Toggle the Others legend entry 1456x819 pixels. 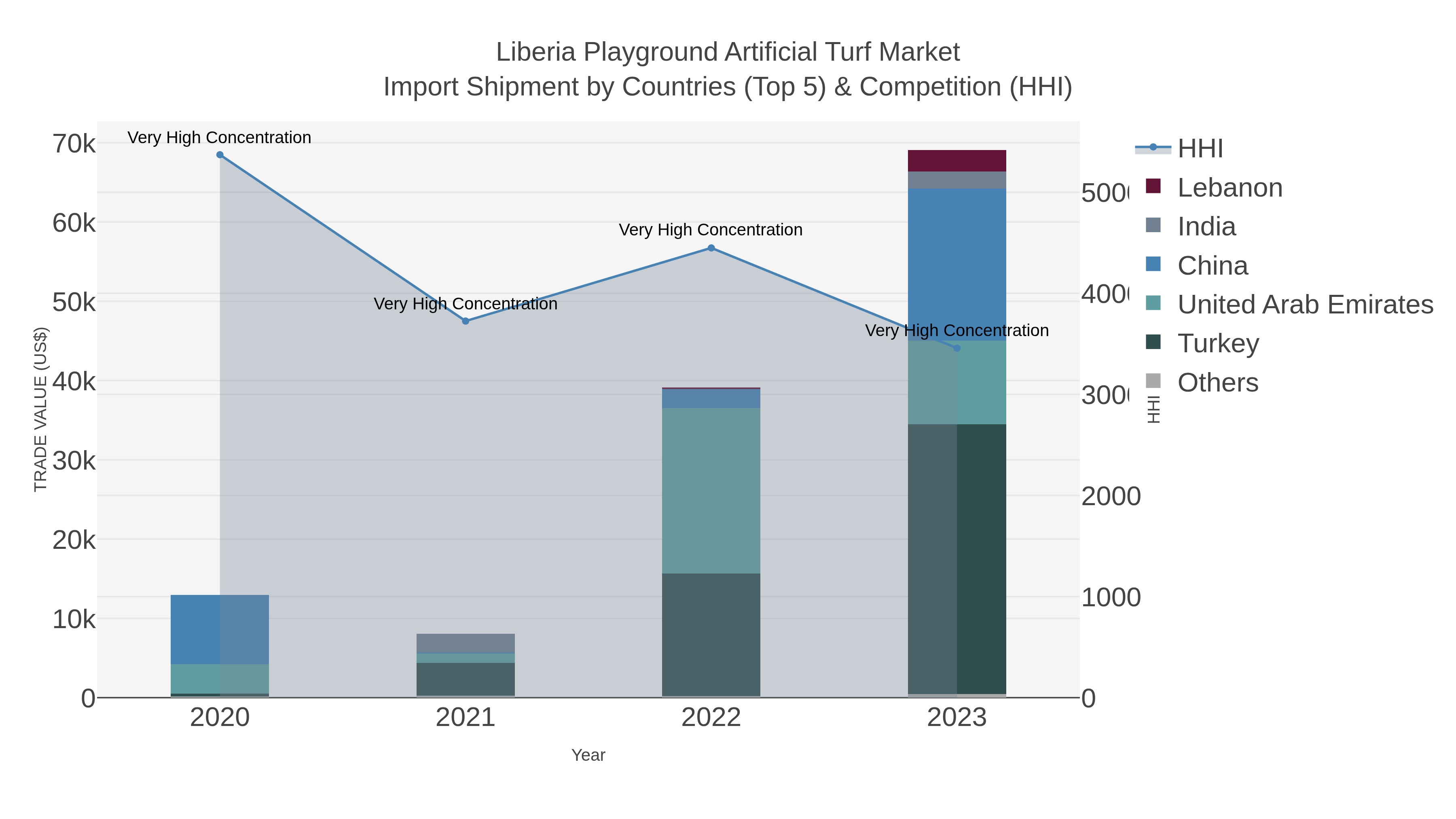[1202, 383]
